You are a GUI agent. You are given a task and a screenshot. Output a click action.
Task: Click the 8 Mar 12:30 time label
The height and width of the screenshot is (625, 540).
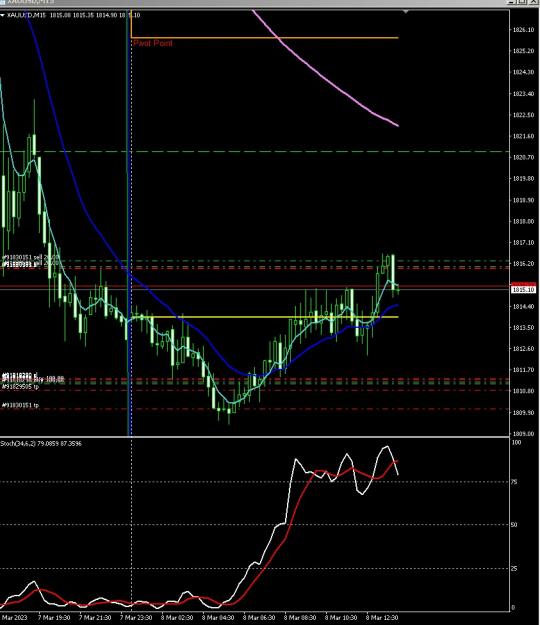point(382,617)
